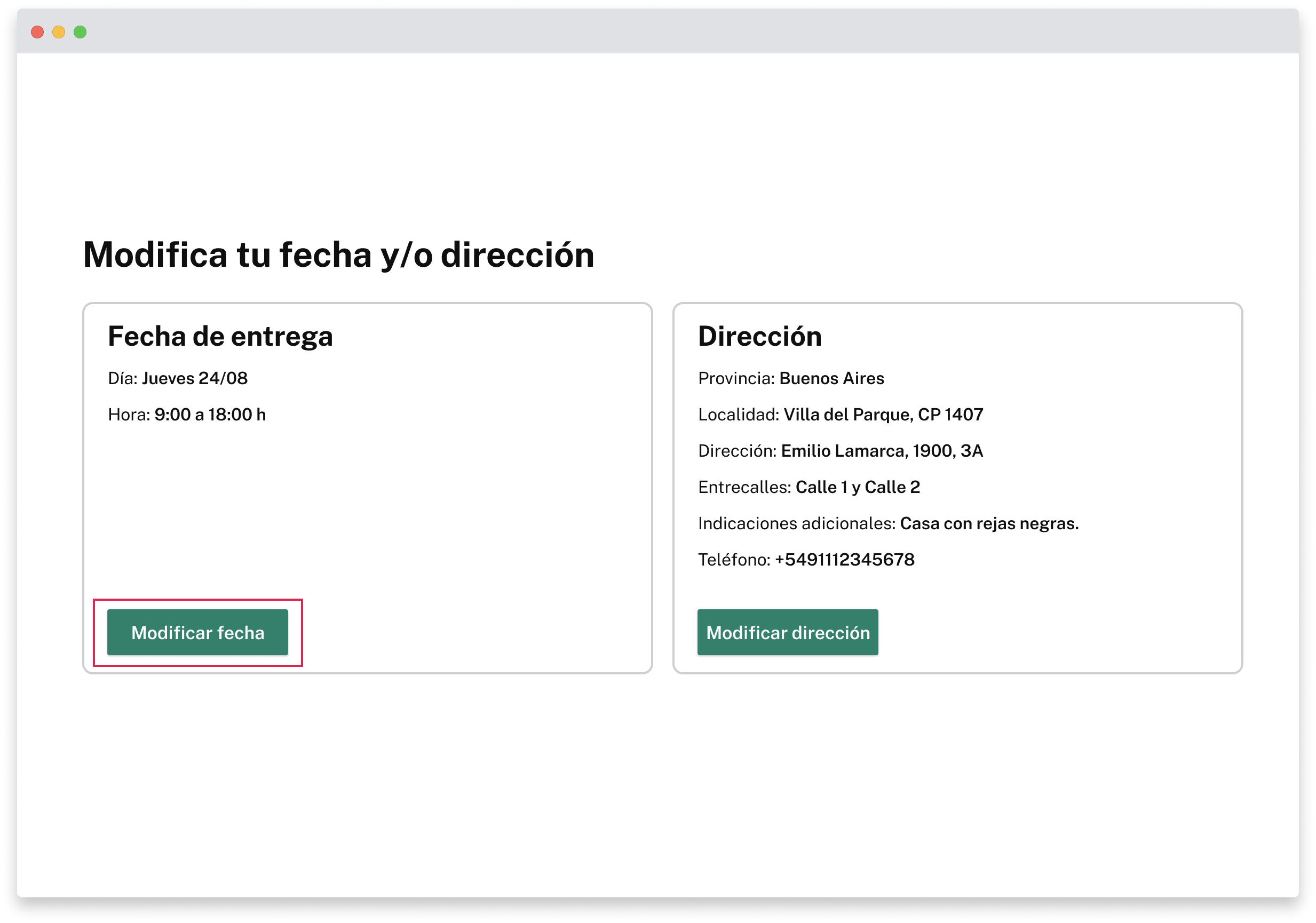Click the Modificar fecha button

coord(198,633)
